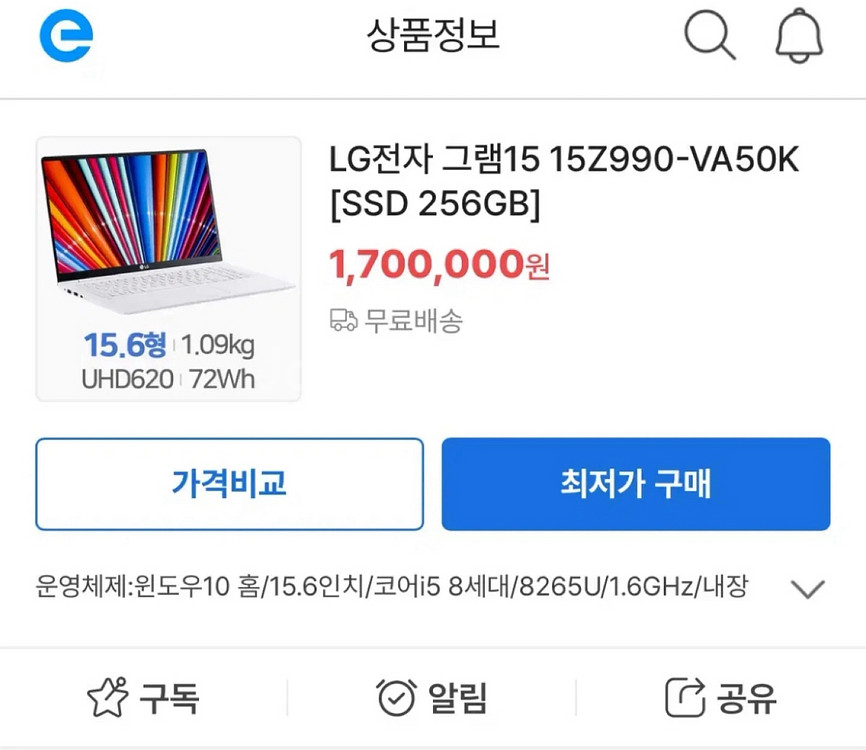Screen dimensions: 866x750
Task: Tap the blue e logo
Action: [x=66, y=35]
